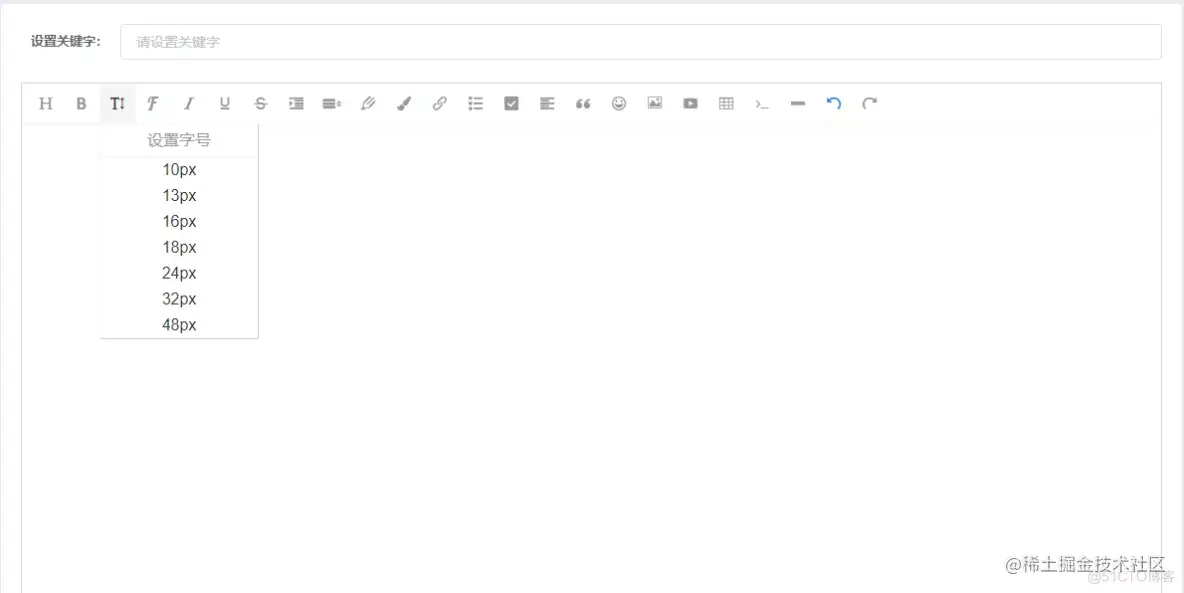The width and height of the screenshot is (1184, 593).
Task: Toggle bold formatting
Action: [82, 103]
